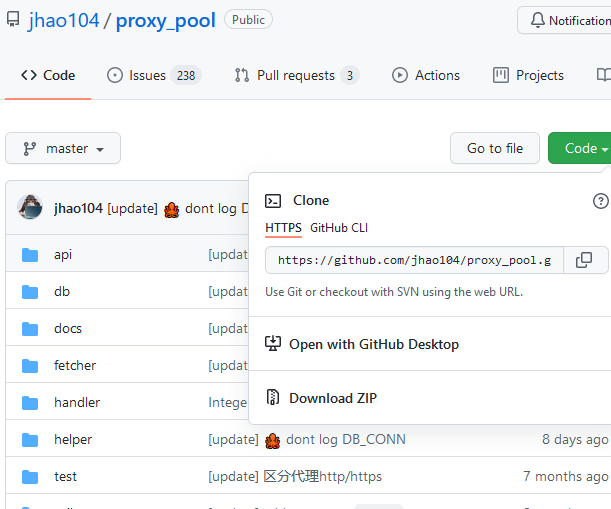
Task: Click the GitHub Desktop download icon
Action: coord(273,343)
